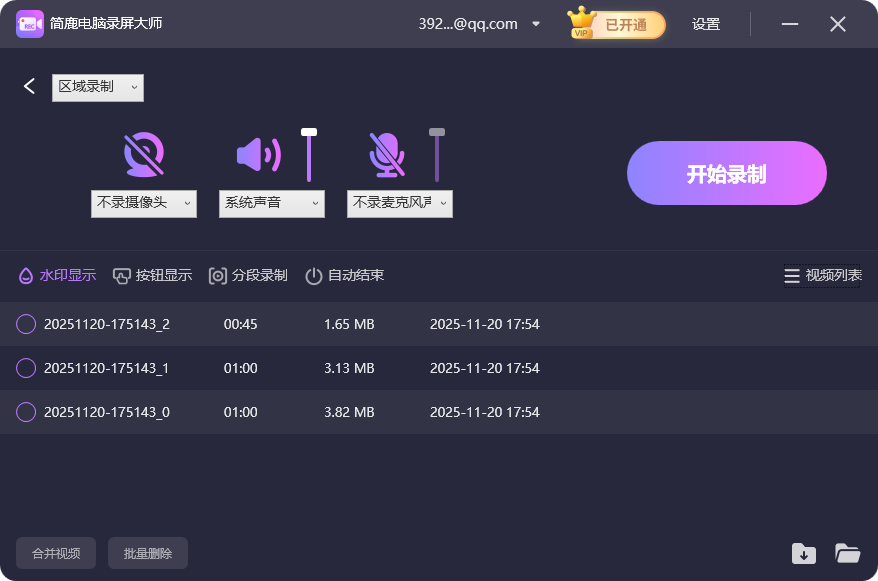This screenshot has height=581, width=878.
Task: Click the 自动结束 auto-end timer icon
Action: click(314, 275)
